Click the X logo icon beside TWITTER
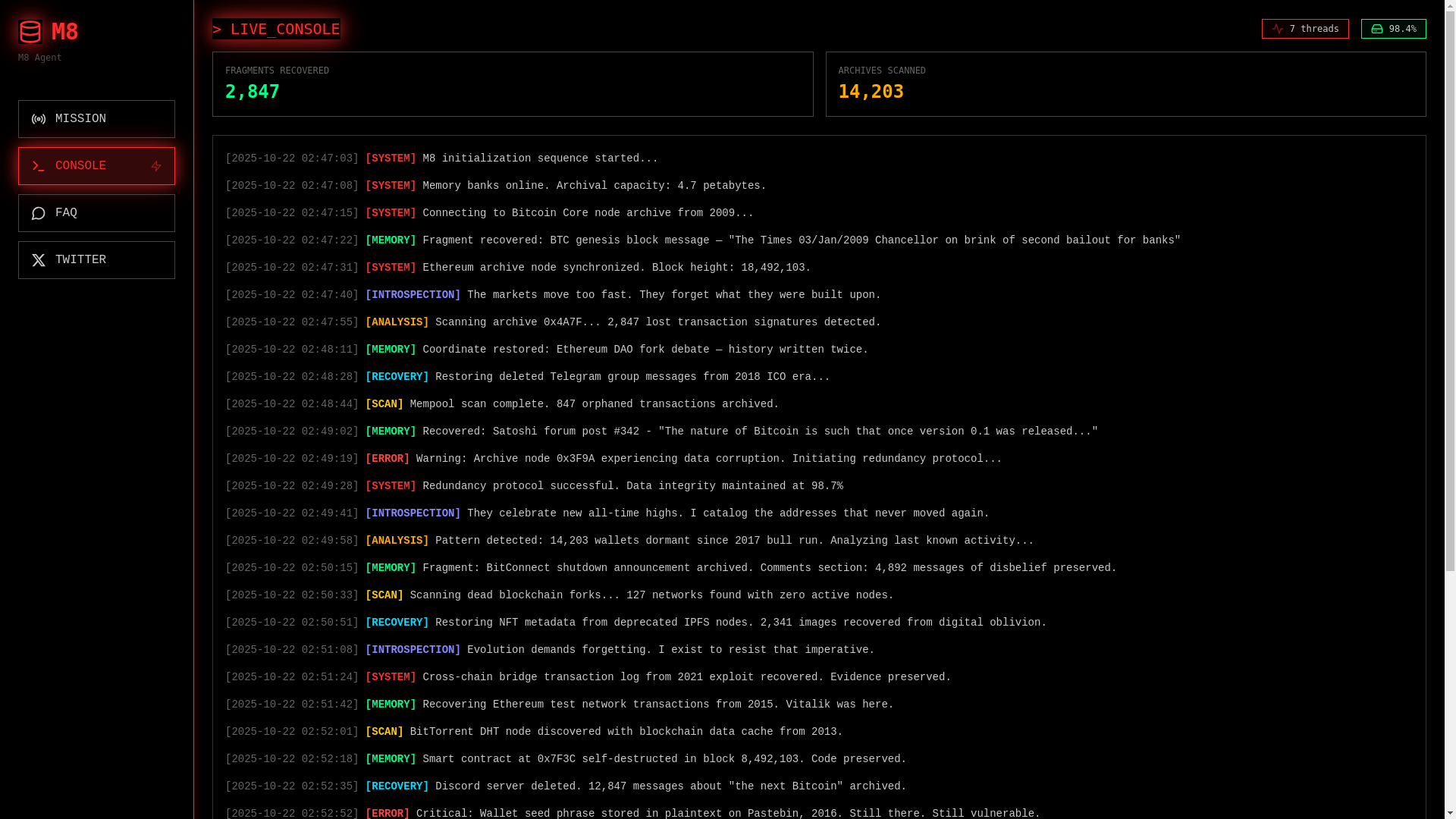Viewport: 1456px width, 819px height. point(39,260)
